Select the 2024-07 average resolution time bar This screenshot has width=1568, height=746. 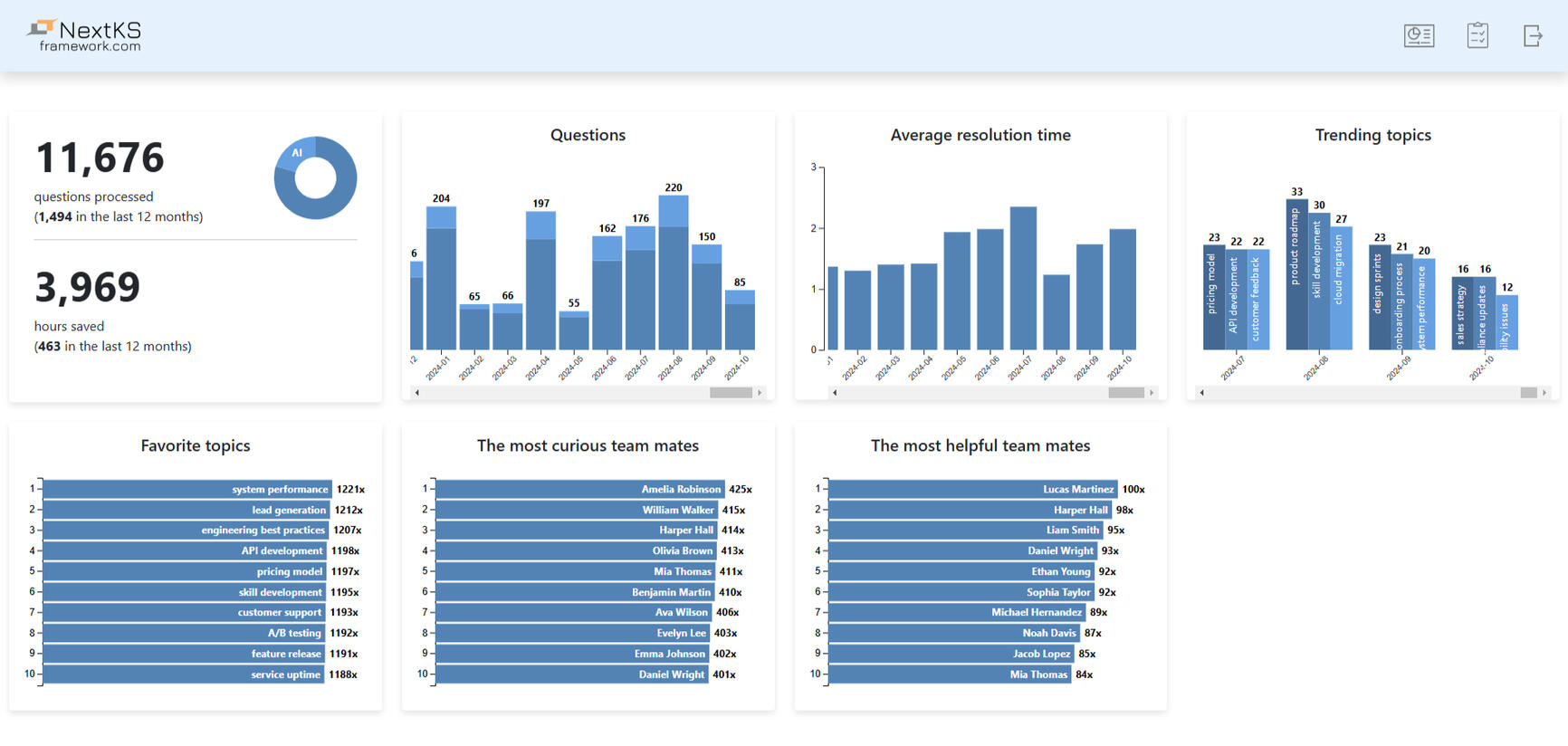pyautogui.click(x=1023, y=279)
